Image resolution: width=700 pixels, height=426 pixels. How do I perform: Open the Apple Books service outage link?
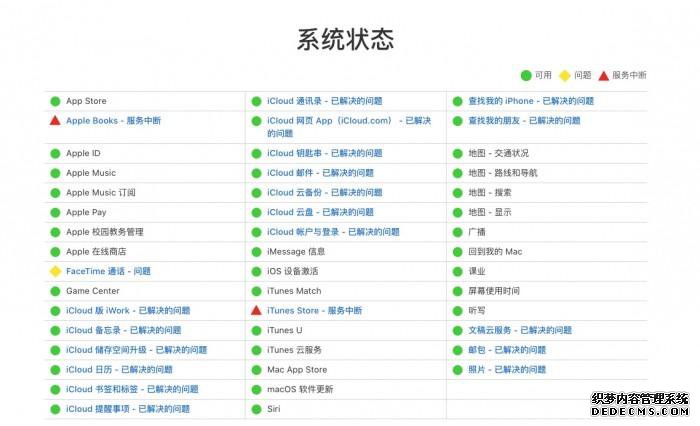[x=113, y=121]
